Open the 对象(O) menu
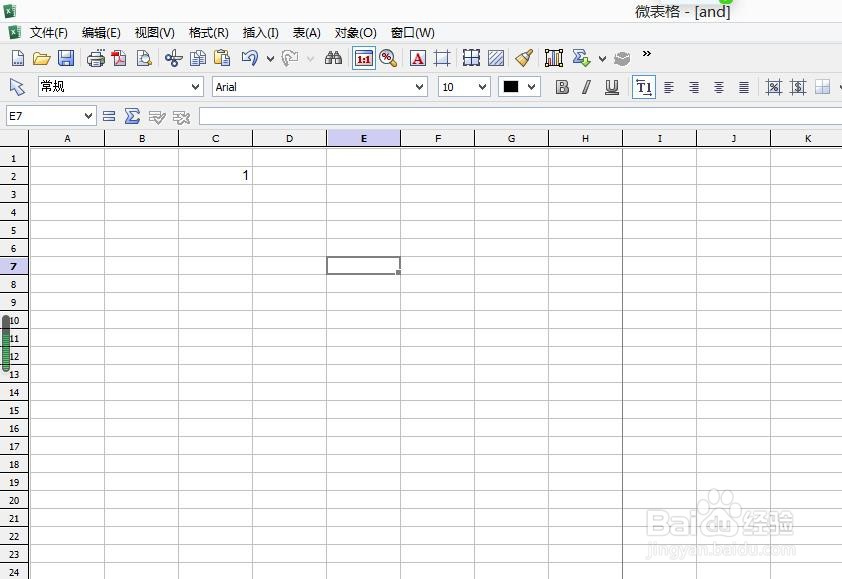The image size is (842, 579). coord(355,33)
